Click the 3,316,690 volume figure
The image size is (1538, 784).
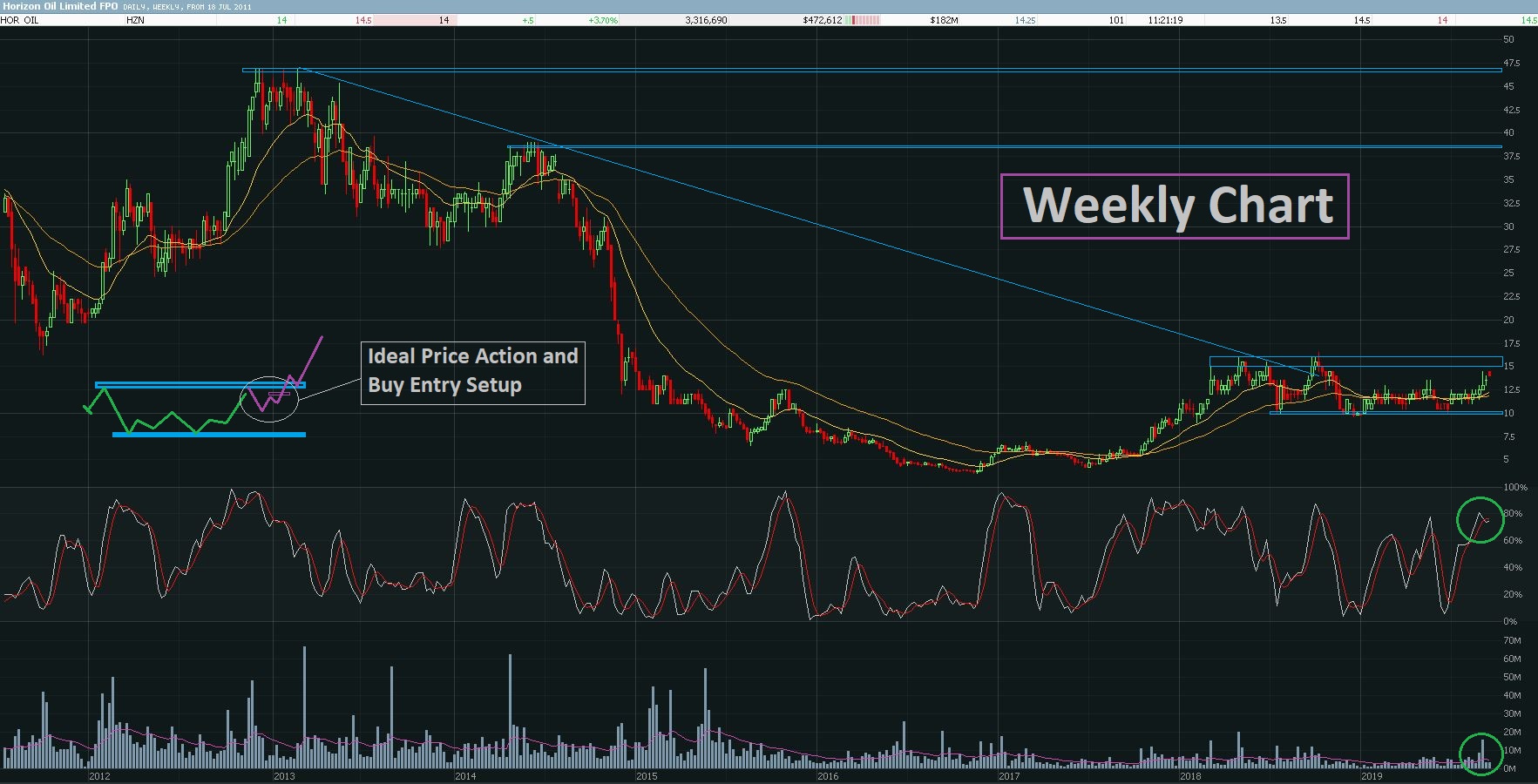coord(706,20)
